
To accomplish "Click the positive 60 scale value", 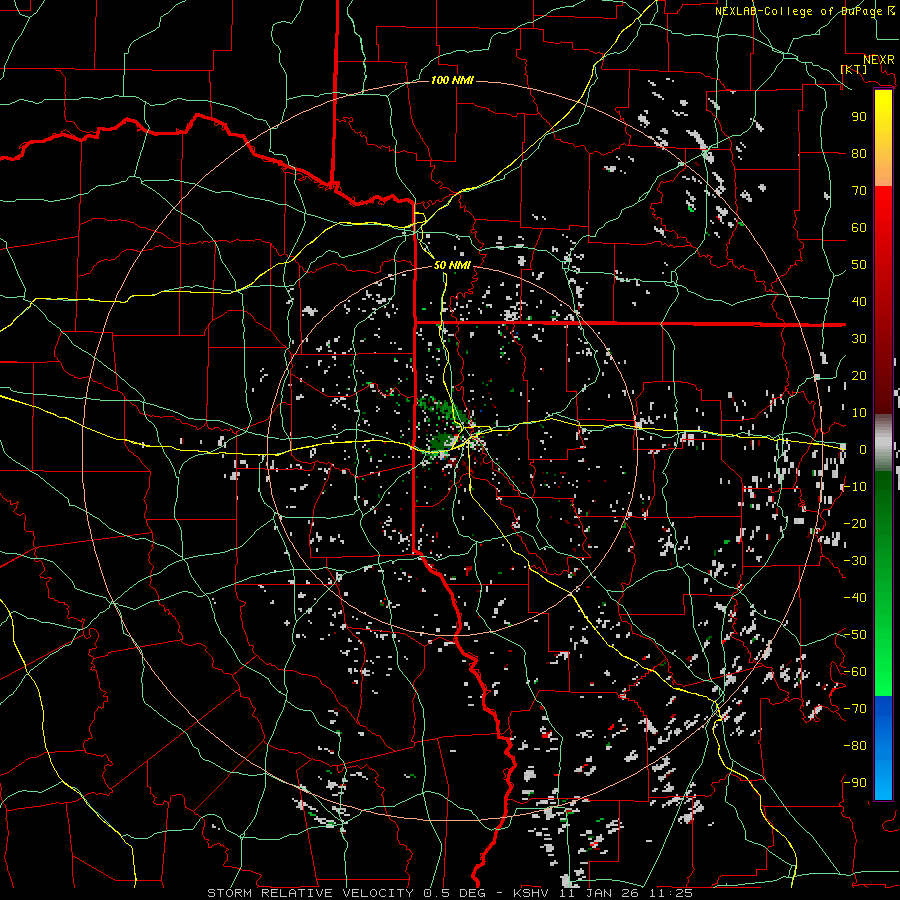I will (859, 227).
